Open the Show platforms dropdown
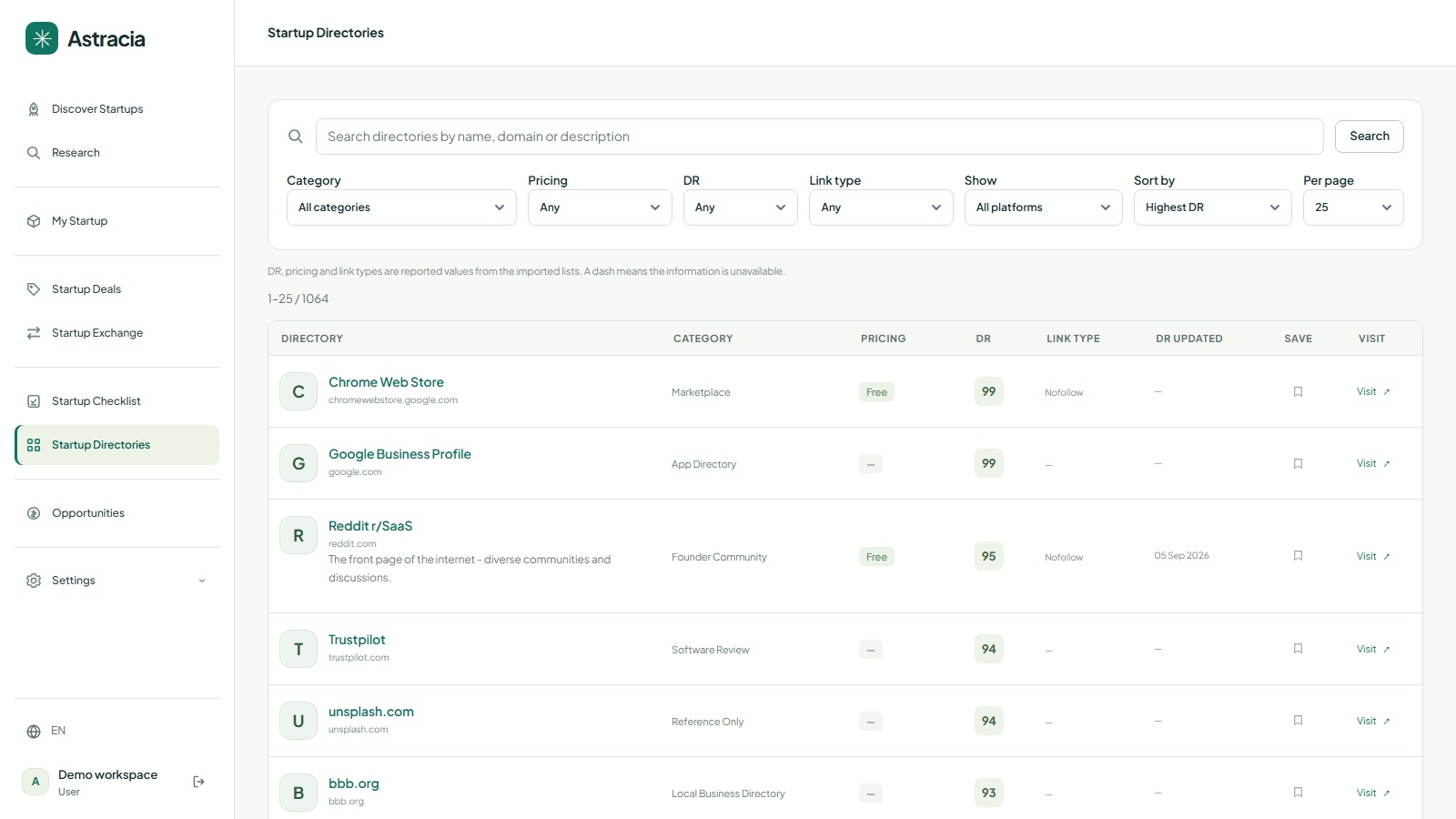This screenshot has height=819, width=1456. point(1044,207)
